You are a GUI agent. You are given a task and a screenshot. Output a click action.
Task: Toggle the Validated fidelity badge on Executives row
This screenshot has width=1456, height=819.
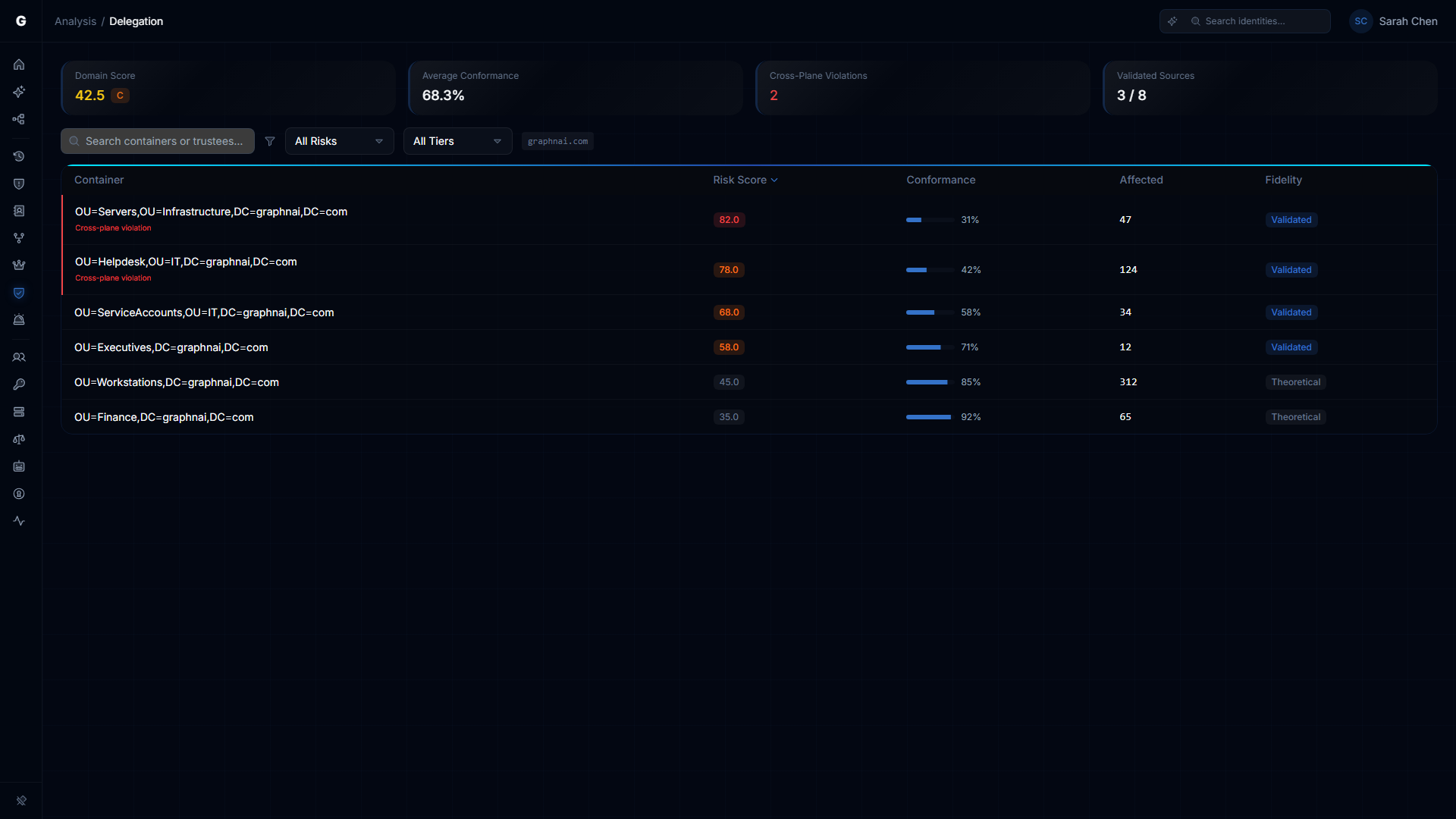pos(1291,347)
